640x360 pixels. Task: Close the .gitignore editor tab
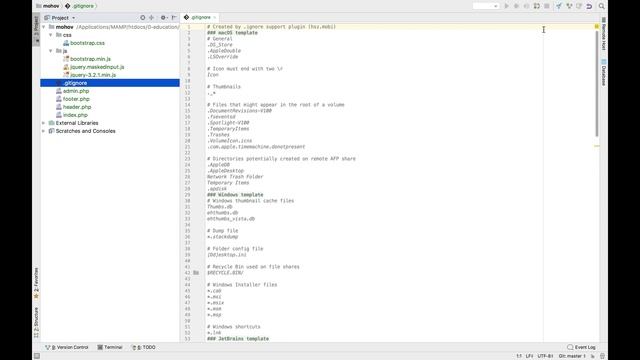(x=214, y=18)
